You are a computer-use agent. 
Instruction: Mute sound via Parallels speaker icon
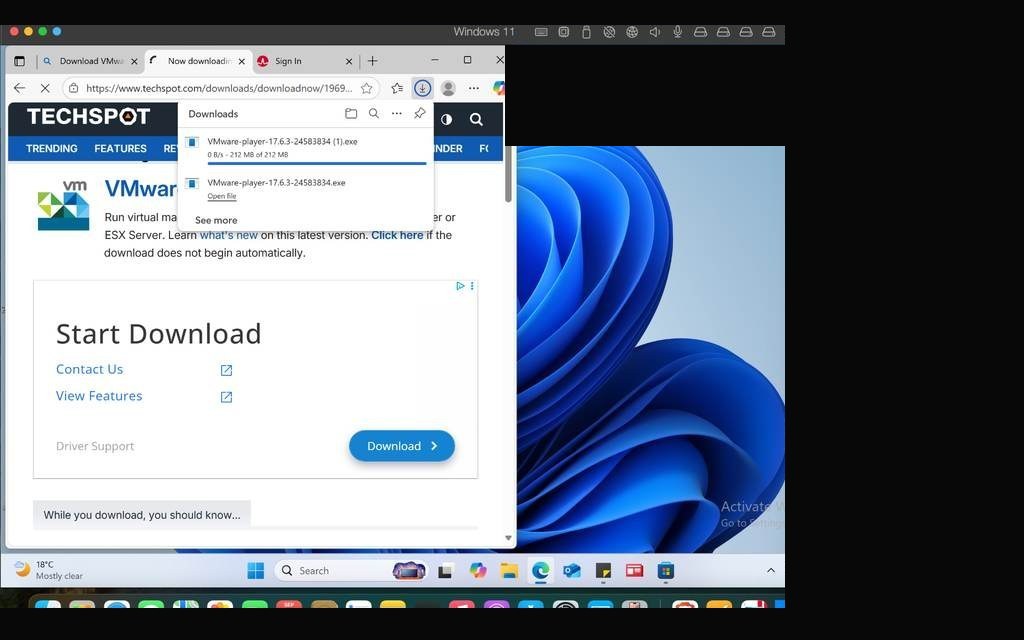(x=655, y=31)
